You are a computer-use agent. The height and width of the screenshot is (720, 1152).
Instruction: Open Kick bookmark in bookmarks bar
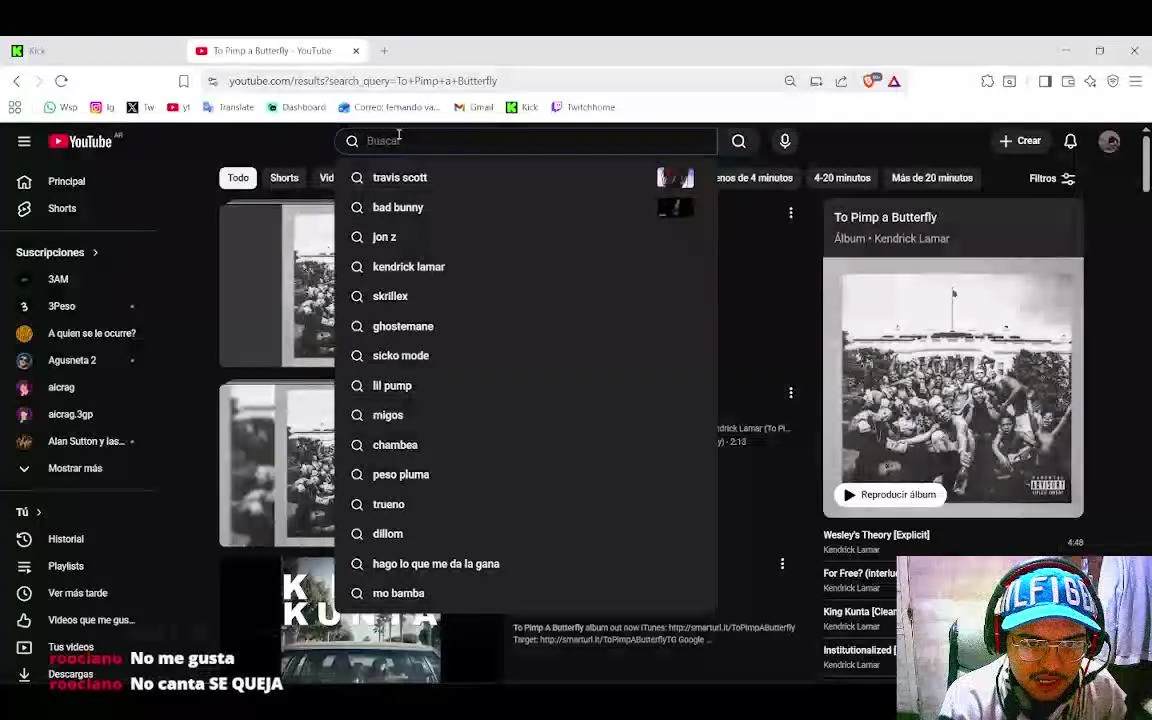(x=522, y=107)
